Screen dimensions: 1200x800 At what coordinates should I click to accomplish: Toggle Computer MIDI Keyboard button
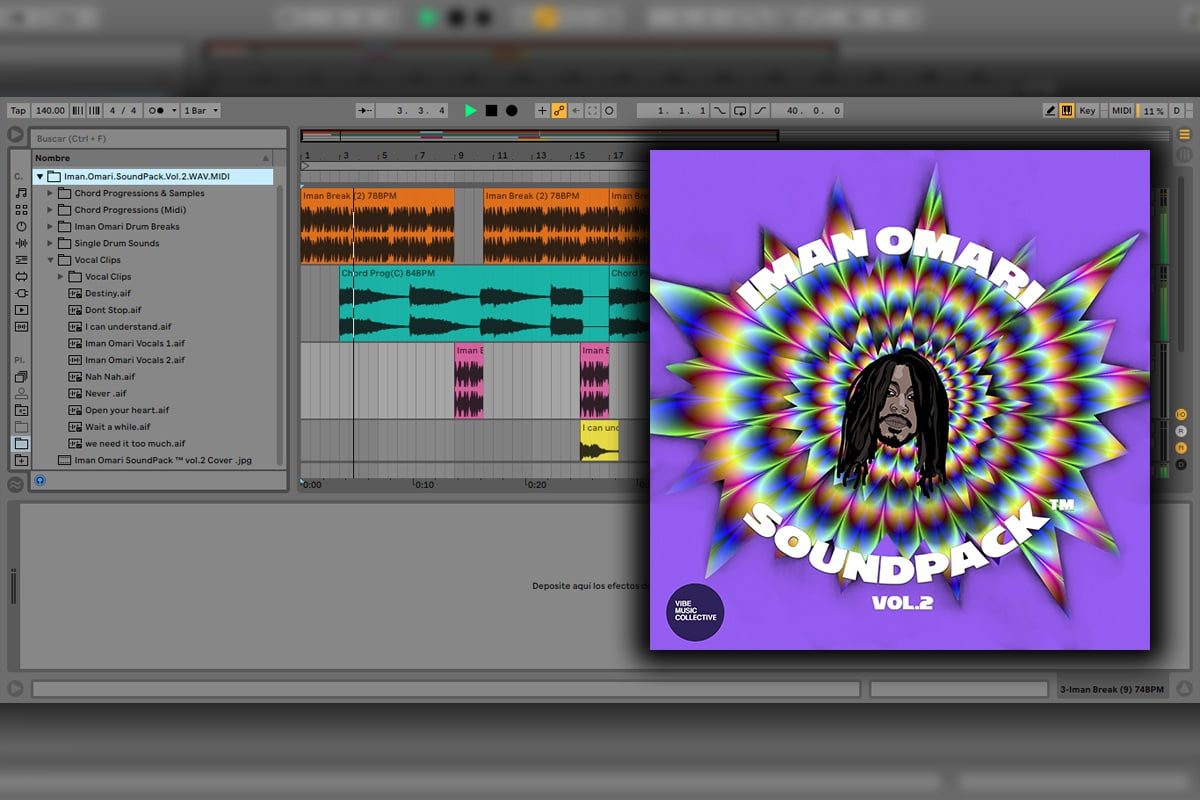[x=1067, y=111]
